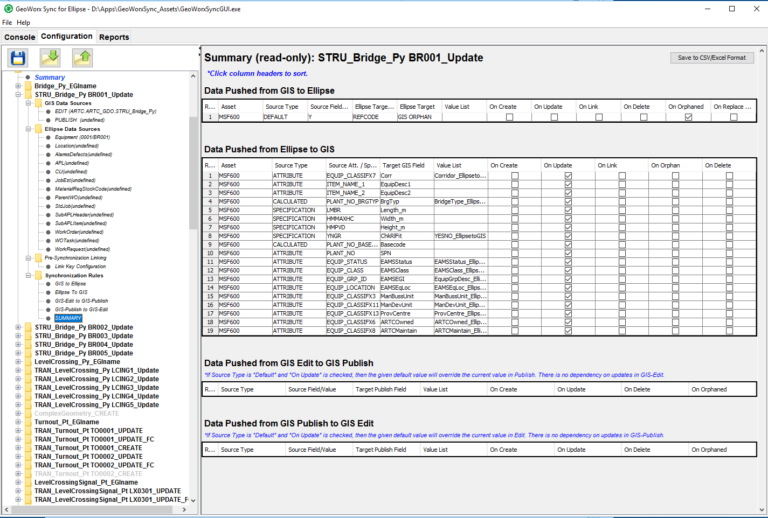The height and width of the screenshot is (518, 768).
Task: Click the Bridge_Py_EGIname folder icon
Action: pos(27,86)
